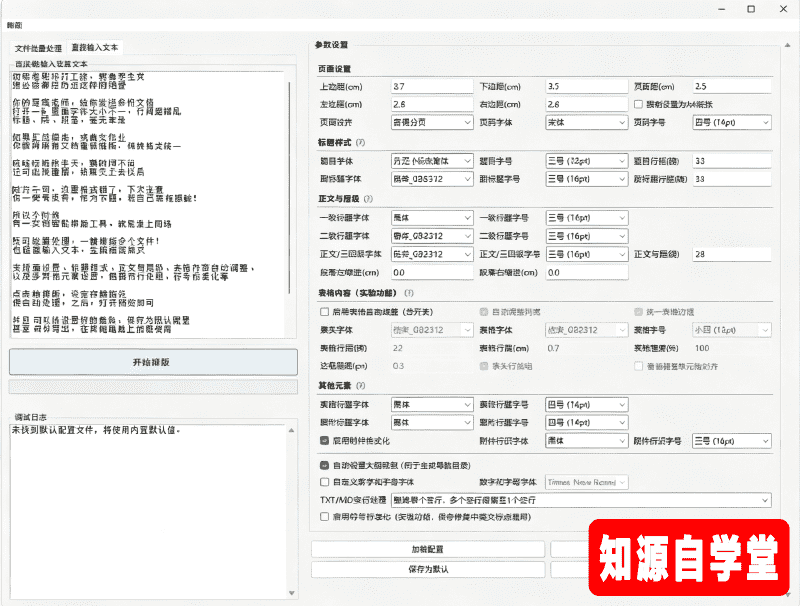Screen dimensions: 800x606
Task: Toggle the 自动调整列宽 checkbox
Action: coord(484,312)
